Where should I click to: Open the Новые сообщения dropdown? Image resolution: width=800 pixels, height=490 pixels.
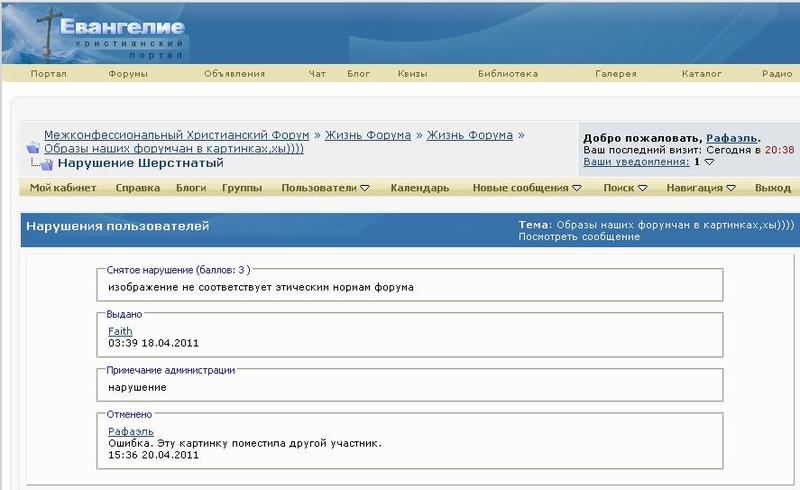pos(527,188)
